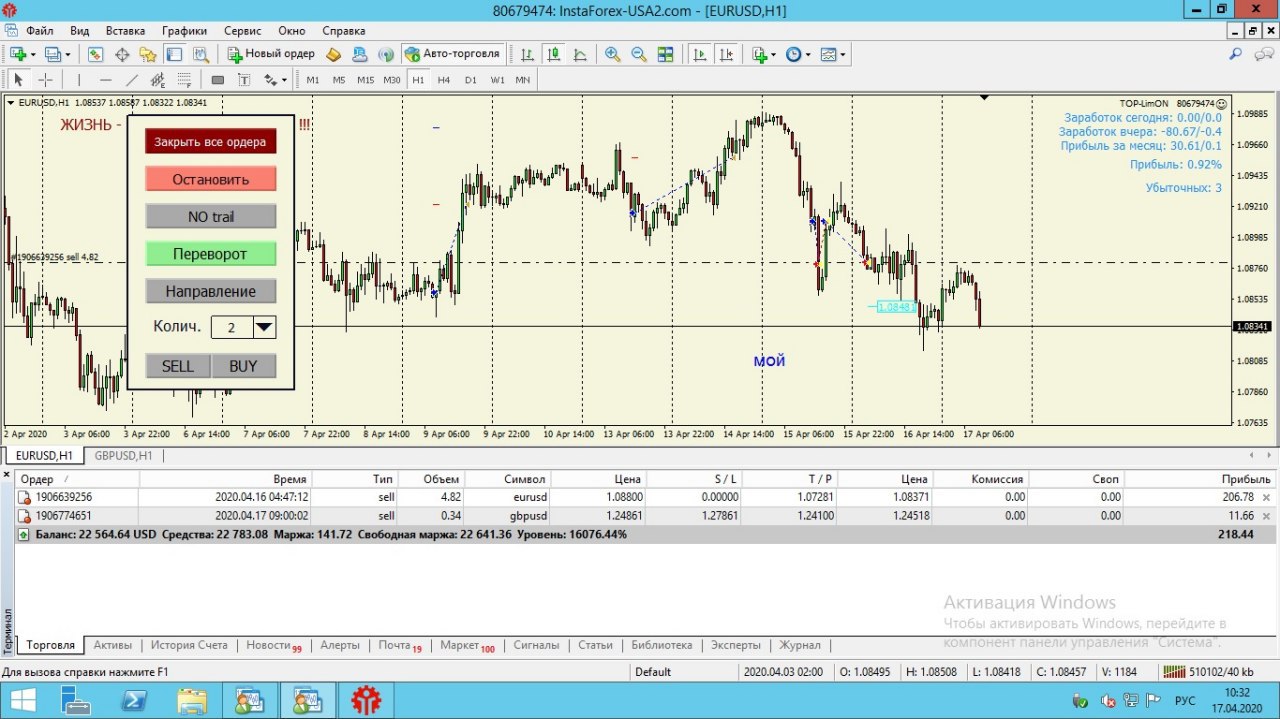Toggle chart shift from right edge
The image size is (1280, 719).
click(x=727, y=54)
